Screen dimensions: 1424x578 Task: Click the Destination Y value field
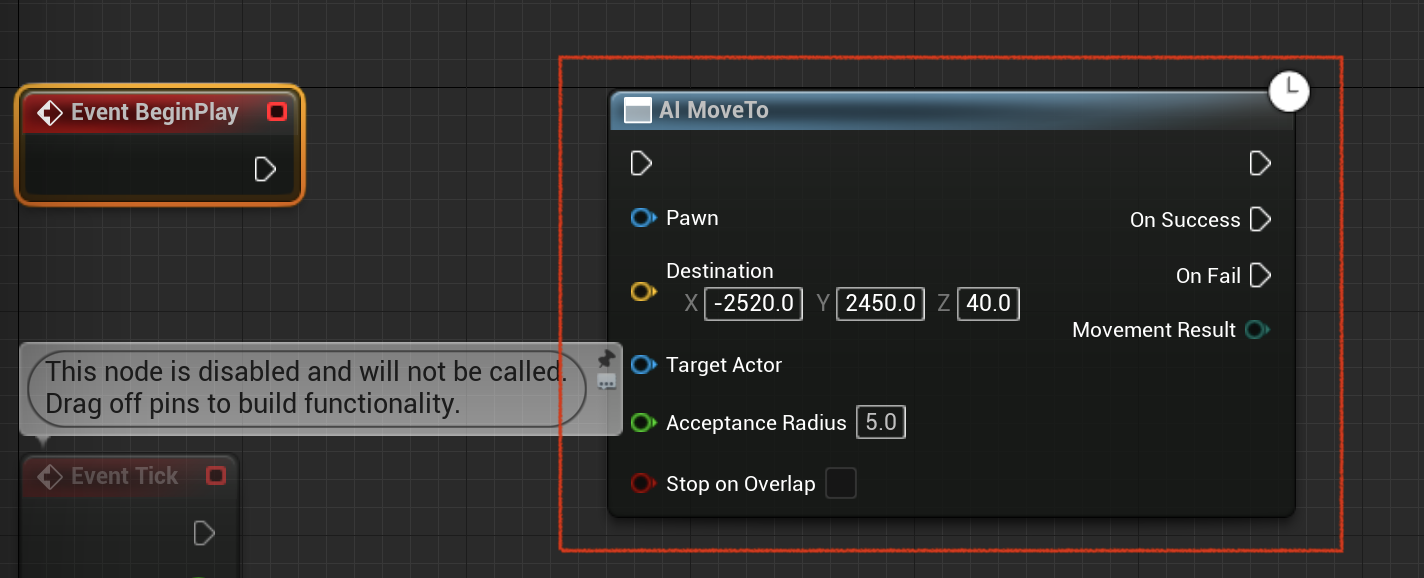pos(881,303)
